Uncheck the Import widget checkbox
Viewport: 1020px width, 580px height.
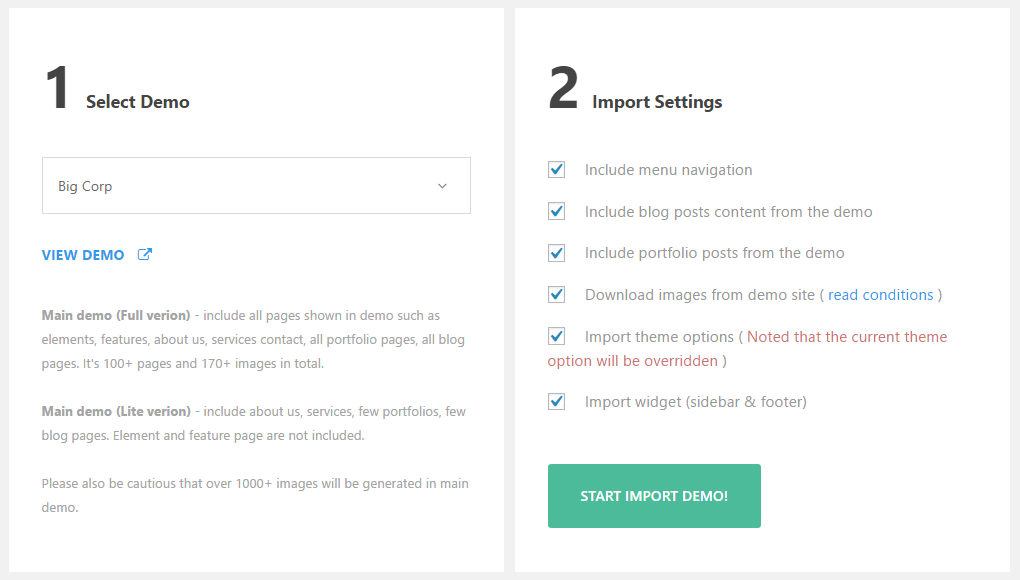click(557, 402)
